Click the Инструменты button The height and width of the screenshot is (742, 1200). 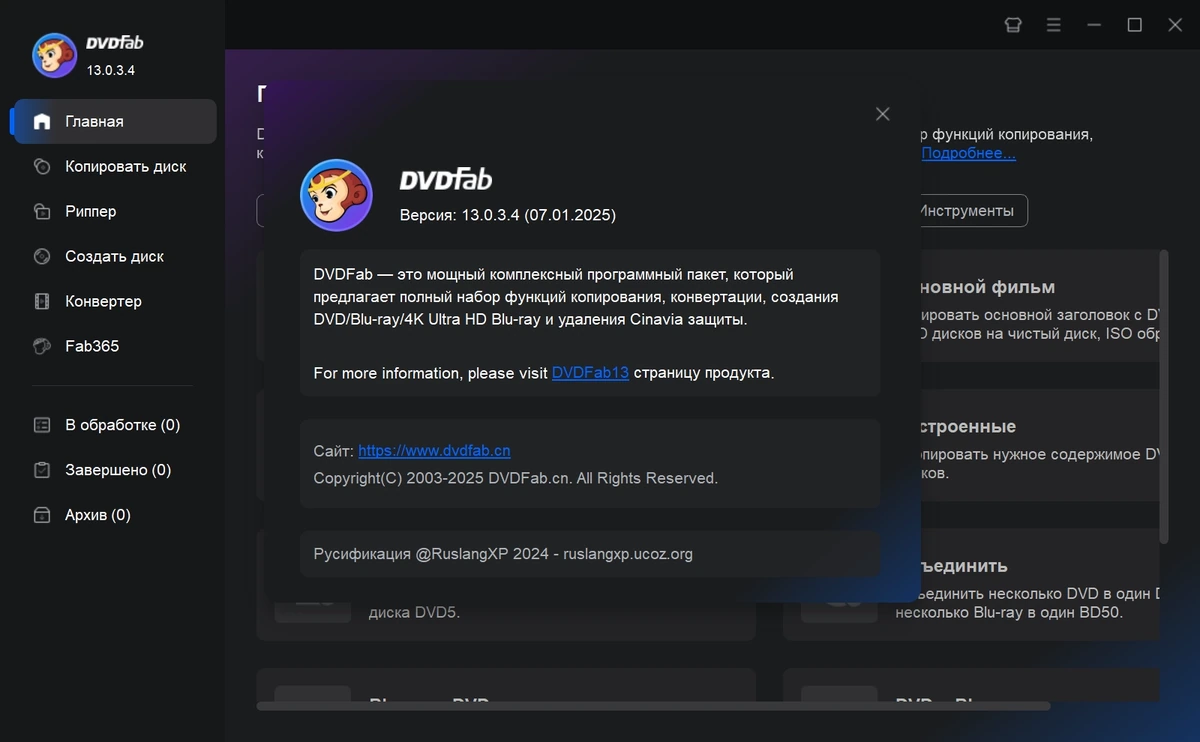tap(966, 211)
